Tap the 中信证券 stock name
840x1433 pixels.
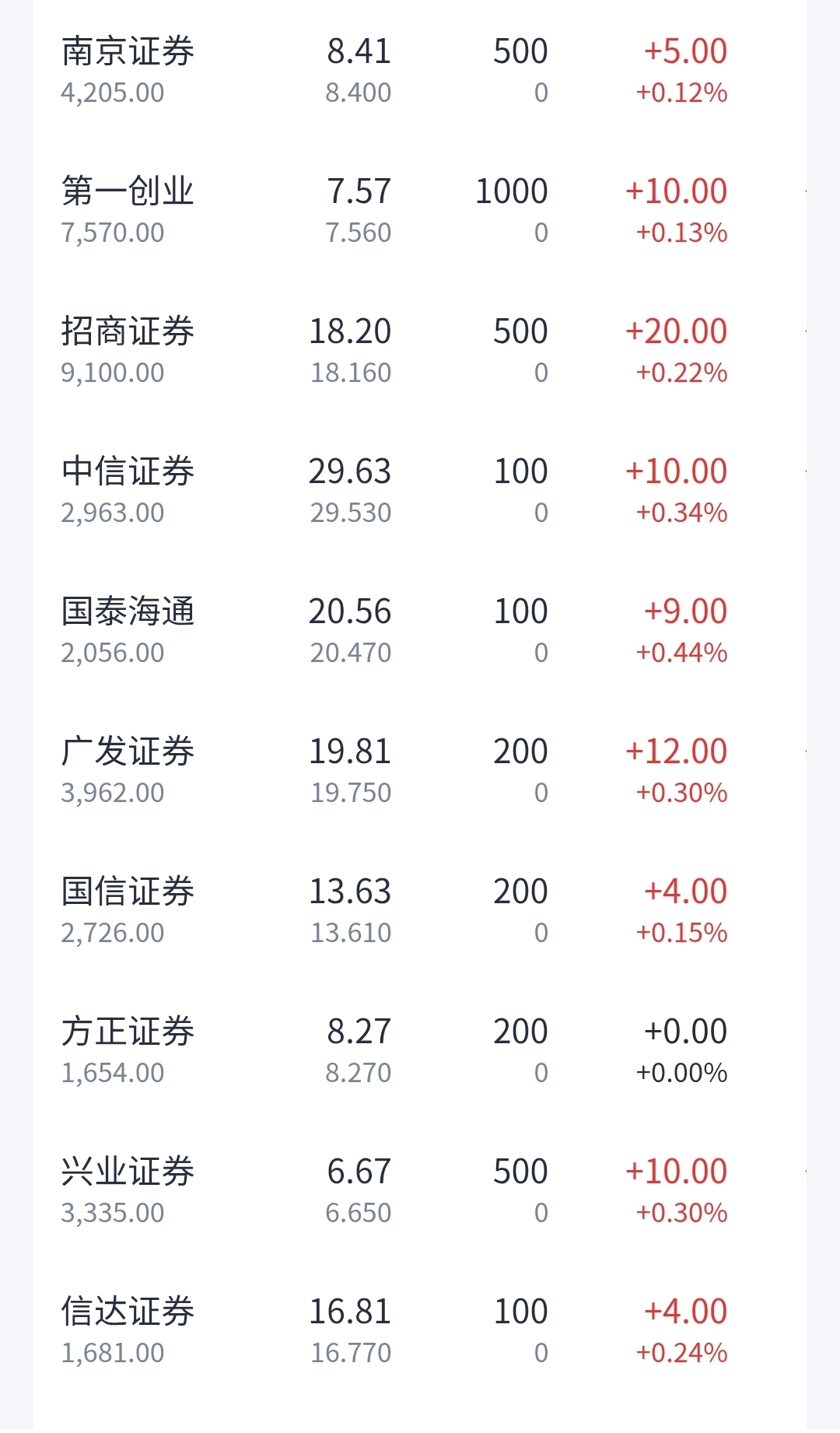pyautogui.click(x=128, y=471)
